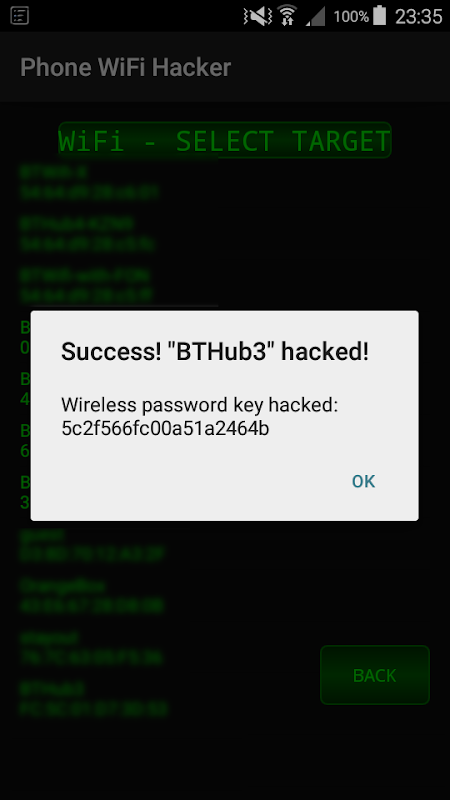
Task: Tap the green BACK button
Action: [375, 675]
